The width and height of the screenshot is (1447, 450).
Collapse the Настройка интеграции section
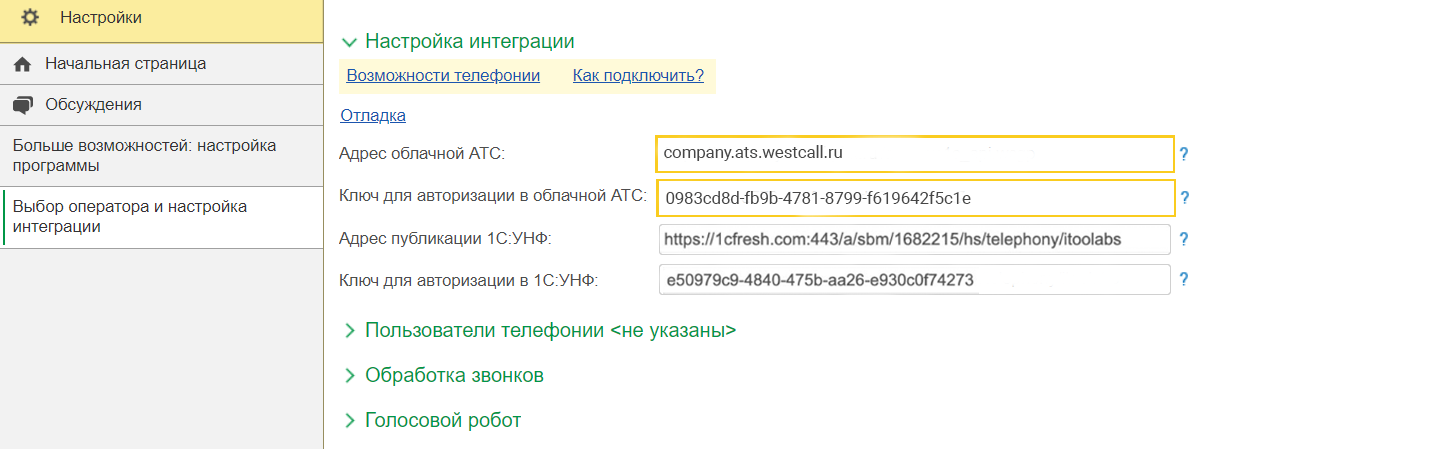click(349, 42)
